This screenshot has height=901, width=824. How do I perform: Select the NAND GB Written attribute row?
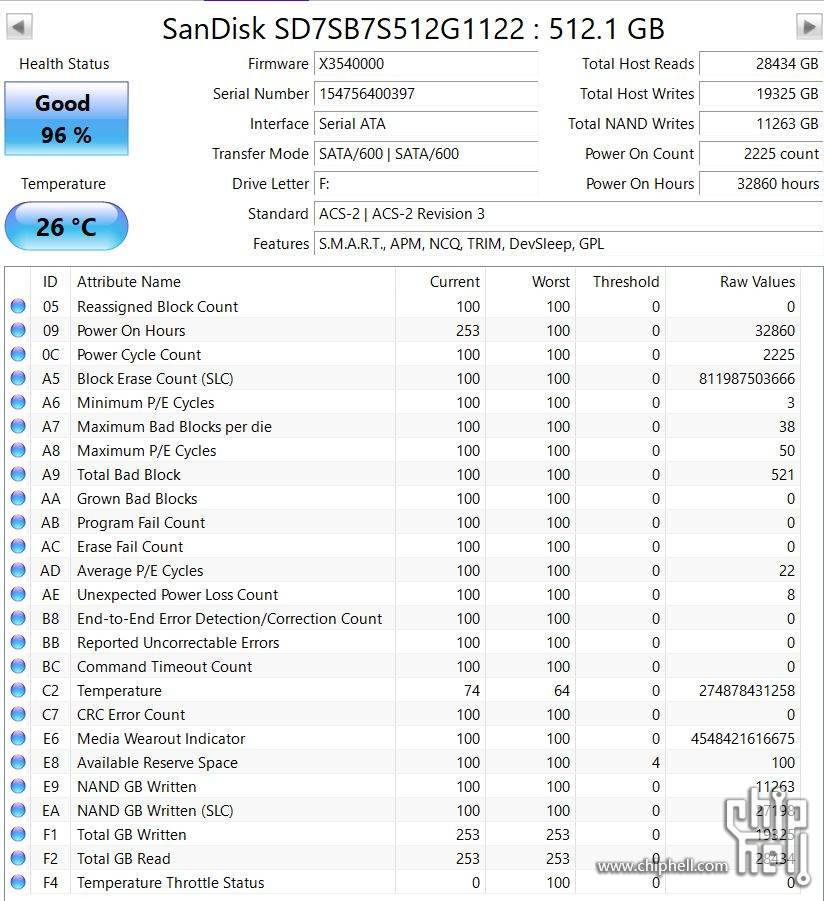(403, 786)
